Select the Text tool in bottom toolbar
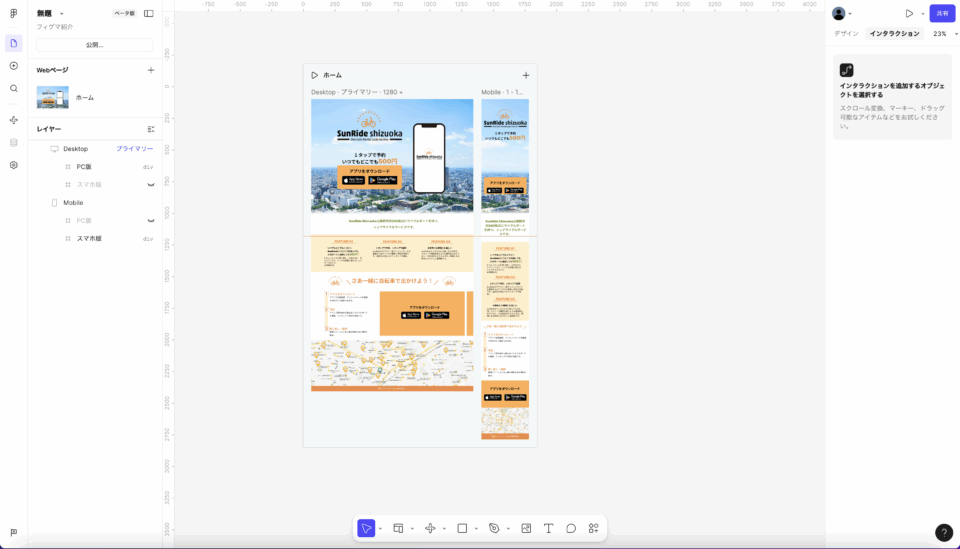 (548, 528)
